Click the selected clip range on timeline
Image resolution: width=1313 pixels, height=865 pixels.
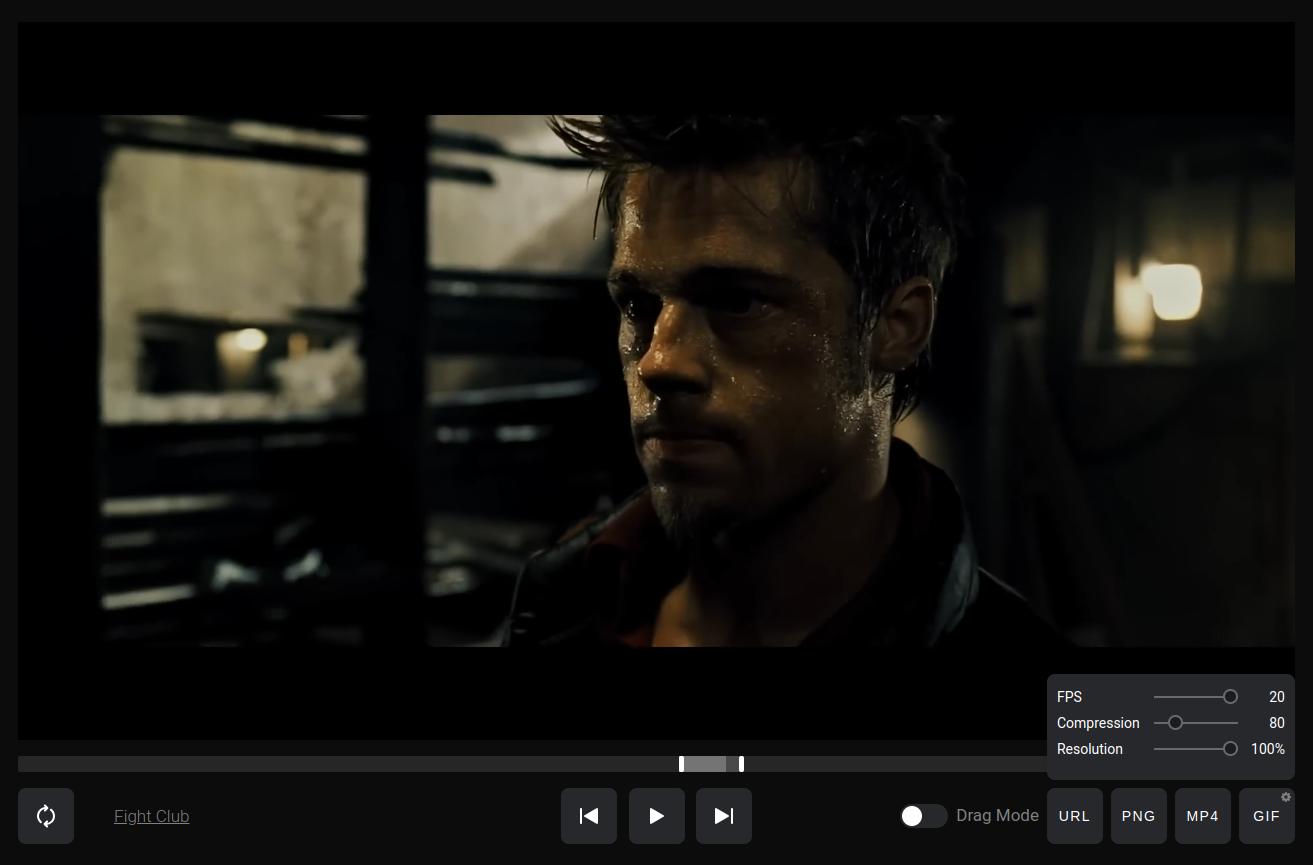(x=711, y=764)
